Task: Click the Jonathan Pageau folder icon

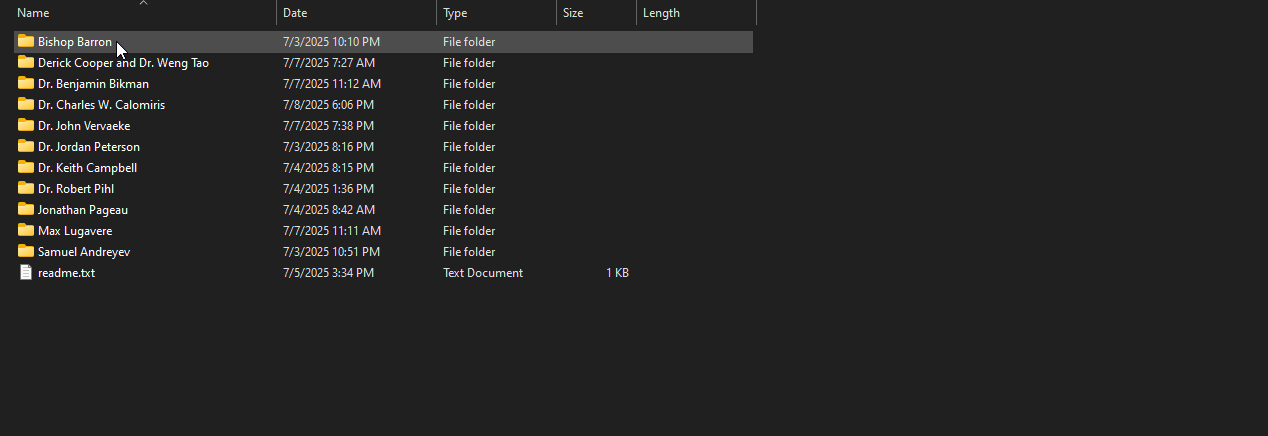Action: point(26,210)
